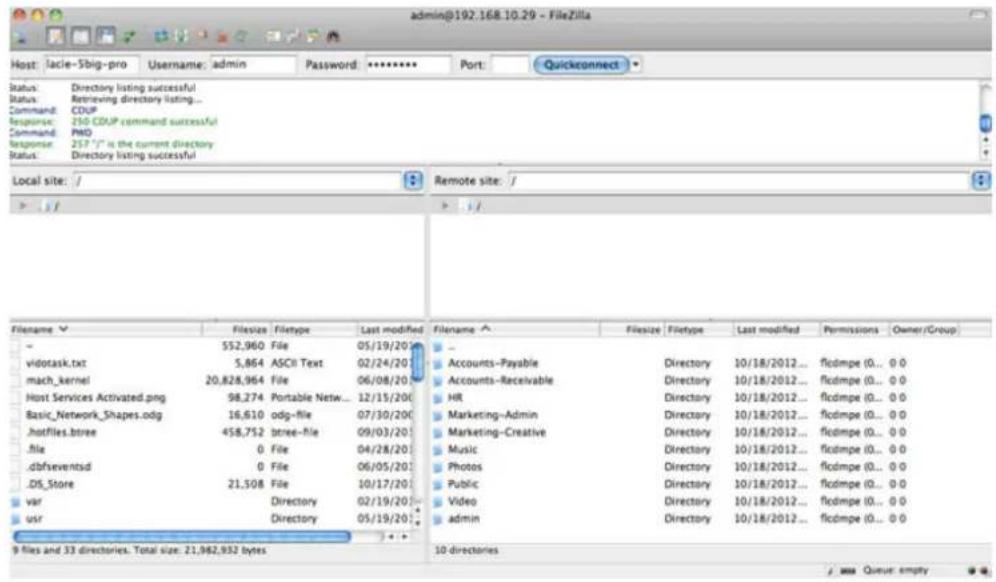Select the Accounts-Receivable folder icon

(438, 381)
